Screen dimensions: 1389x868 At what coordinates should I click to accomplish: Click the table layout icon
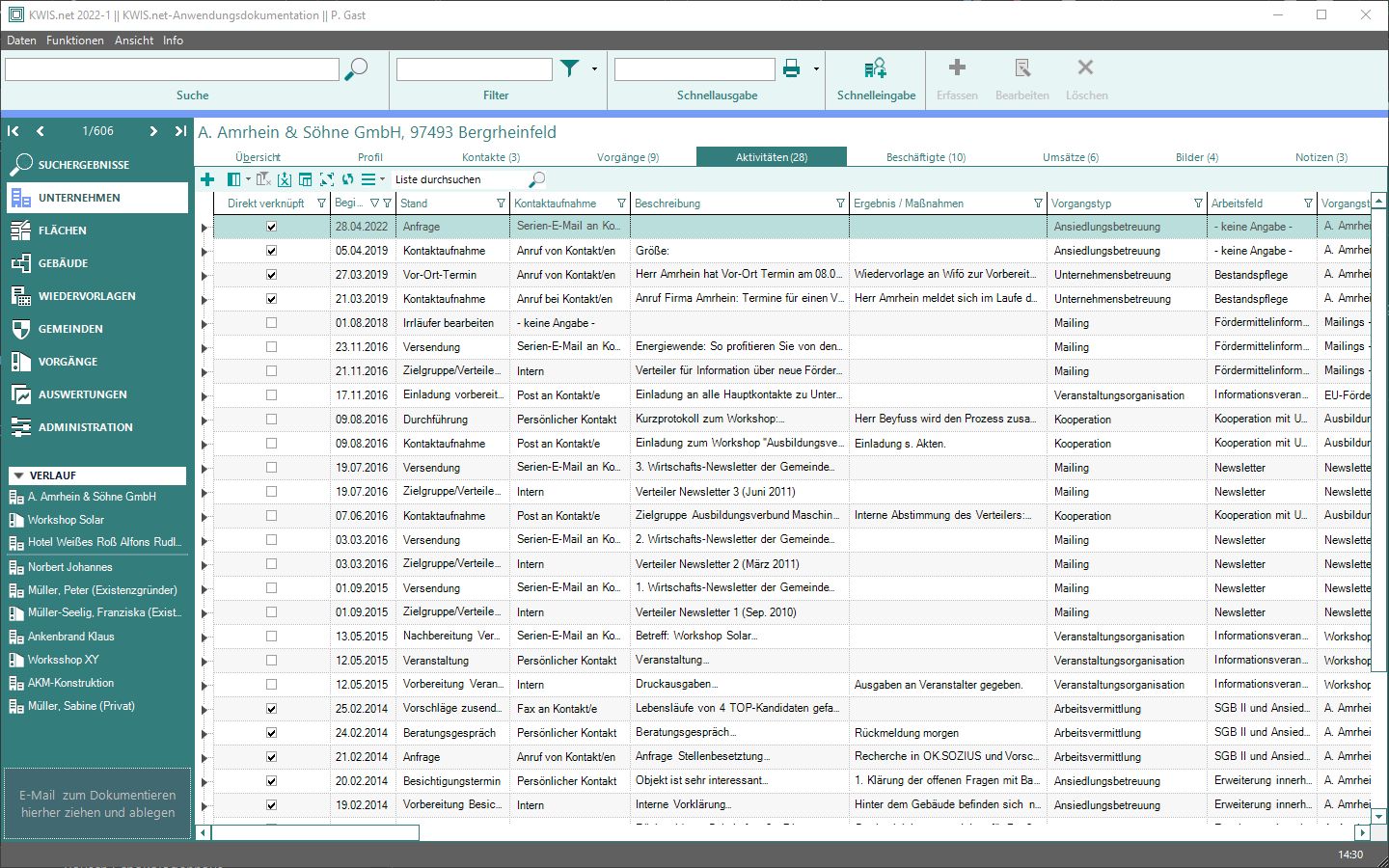click(x=306, y=179)
